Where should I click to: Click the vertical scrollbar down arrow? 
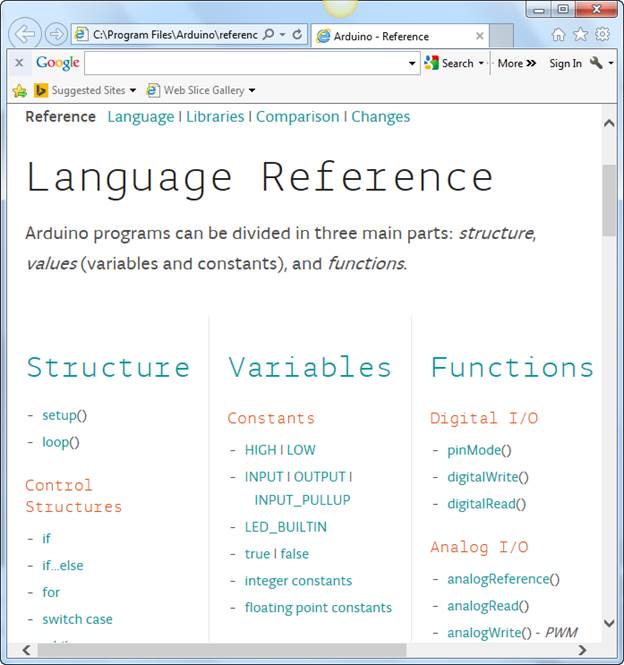tap(609, 628)
